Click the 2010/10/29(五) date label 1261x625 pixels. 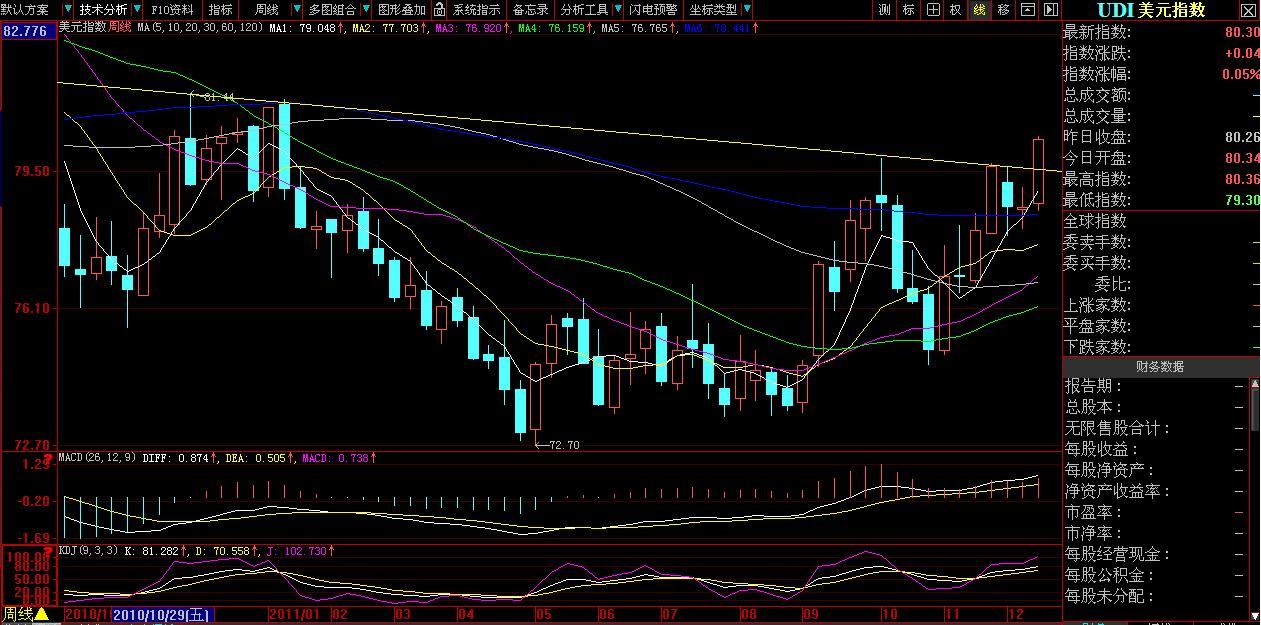click(162, 614)
